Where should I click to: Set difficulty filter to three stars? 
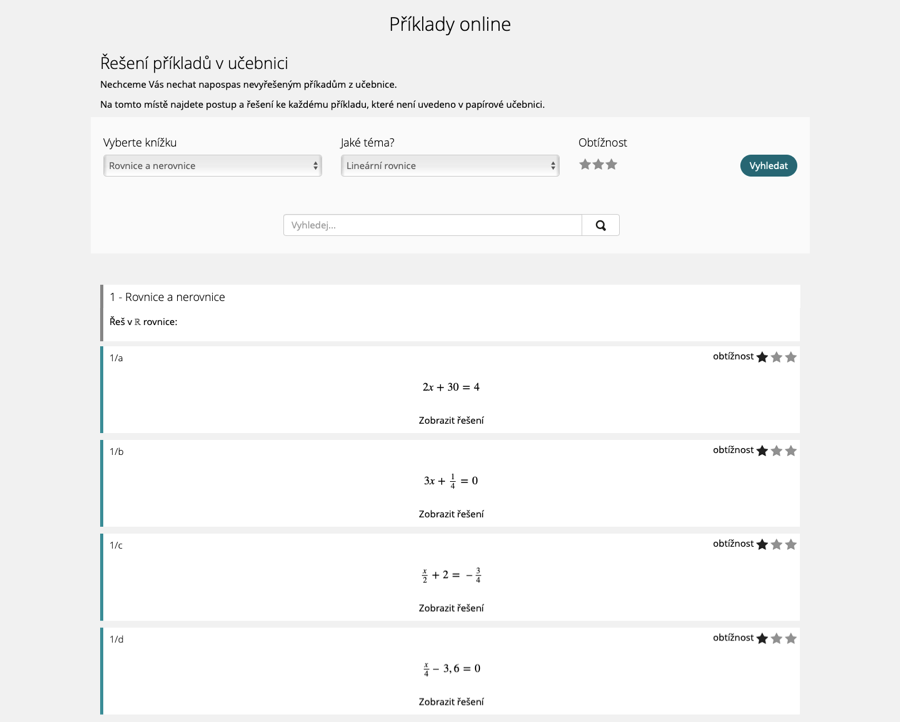point(612,165)
